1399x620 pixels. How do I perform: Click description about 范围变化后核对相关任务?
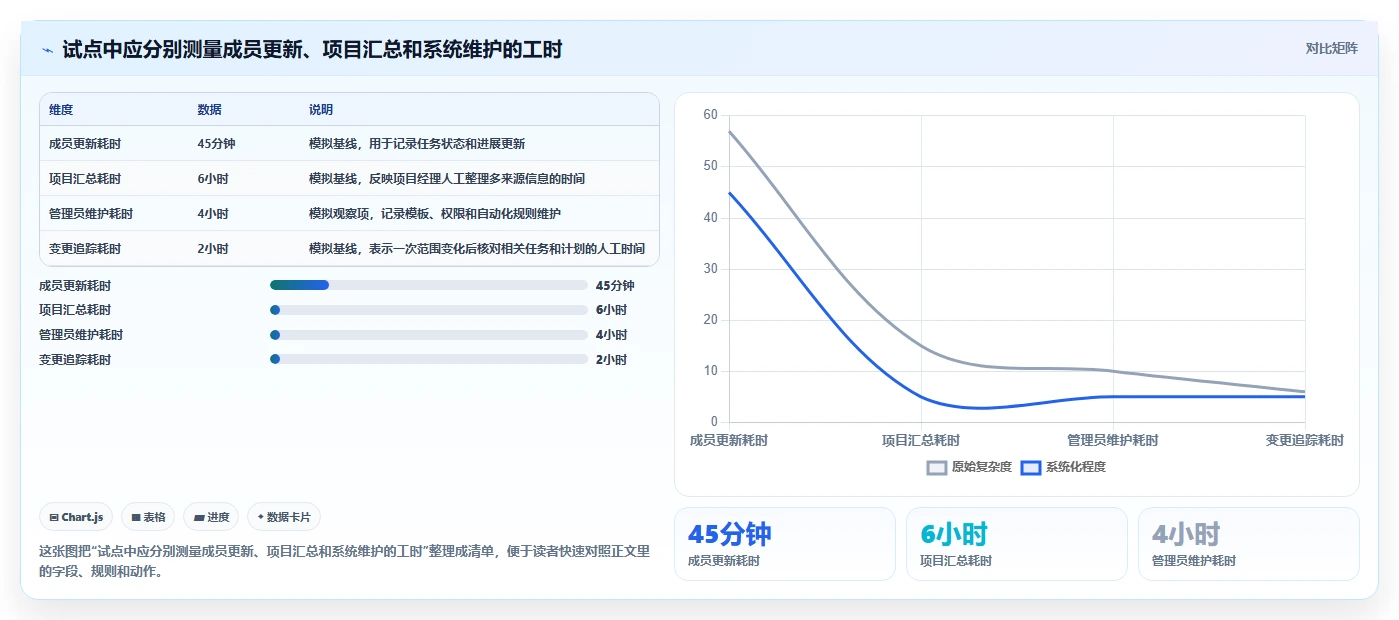pyautogui.click(x=477, y=249)
